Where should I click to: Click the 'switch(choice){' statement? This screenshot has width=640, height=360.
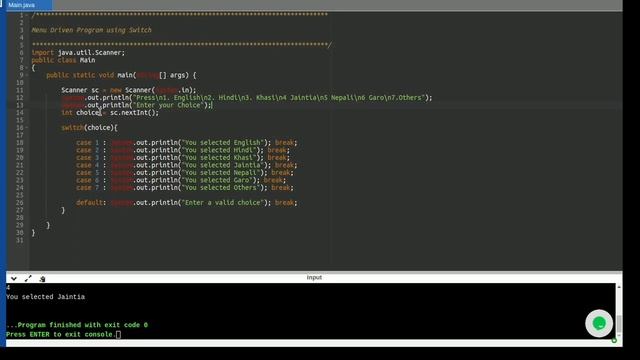pyautogui.click(x=89, y=128)
